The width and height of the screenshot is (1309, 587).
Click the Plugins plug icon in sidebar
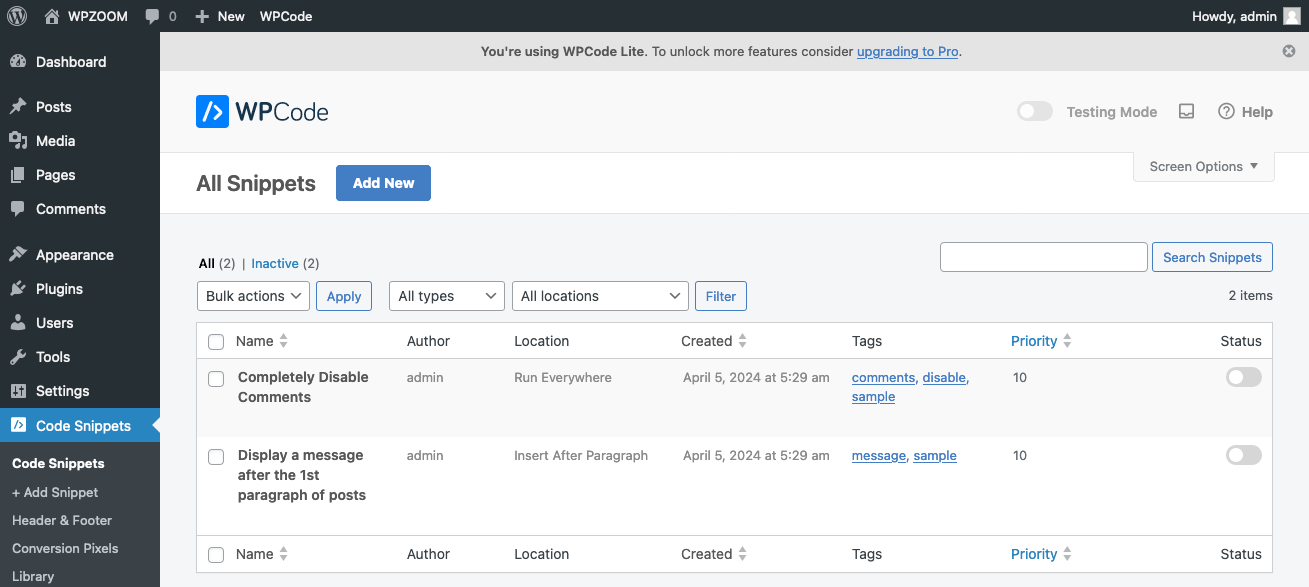(x=18, y=289)
